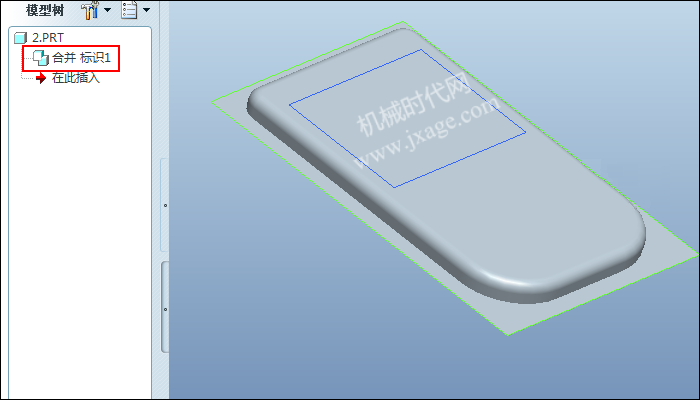
Task: Open the model tree settings tool icon
Action: [x=91, y=10]
